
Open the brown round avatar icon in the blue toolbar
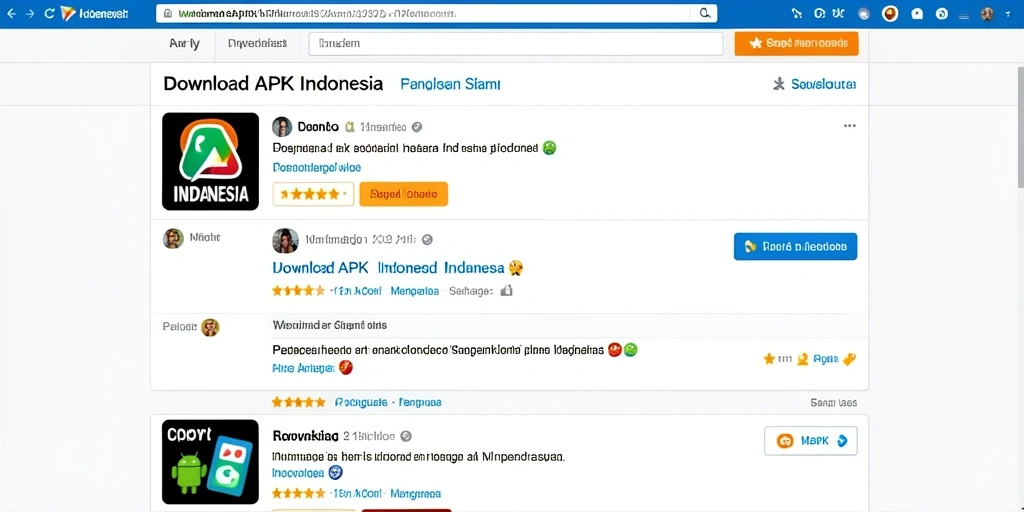890,13
